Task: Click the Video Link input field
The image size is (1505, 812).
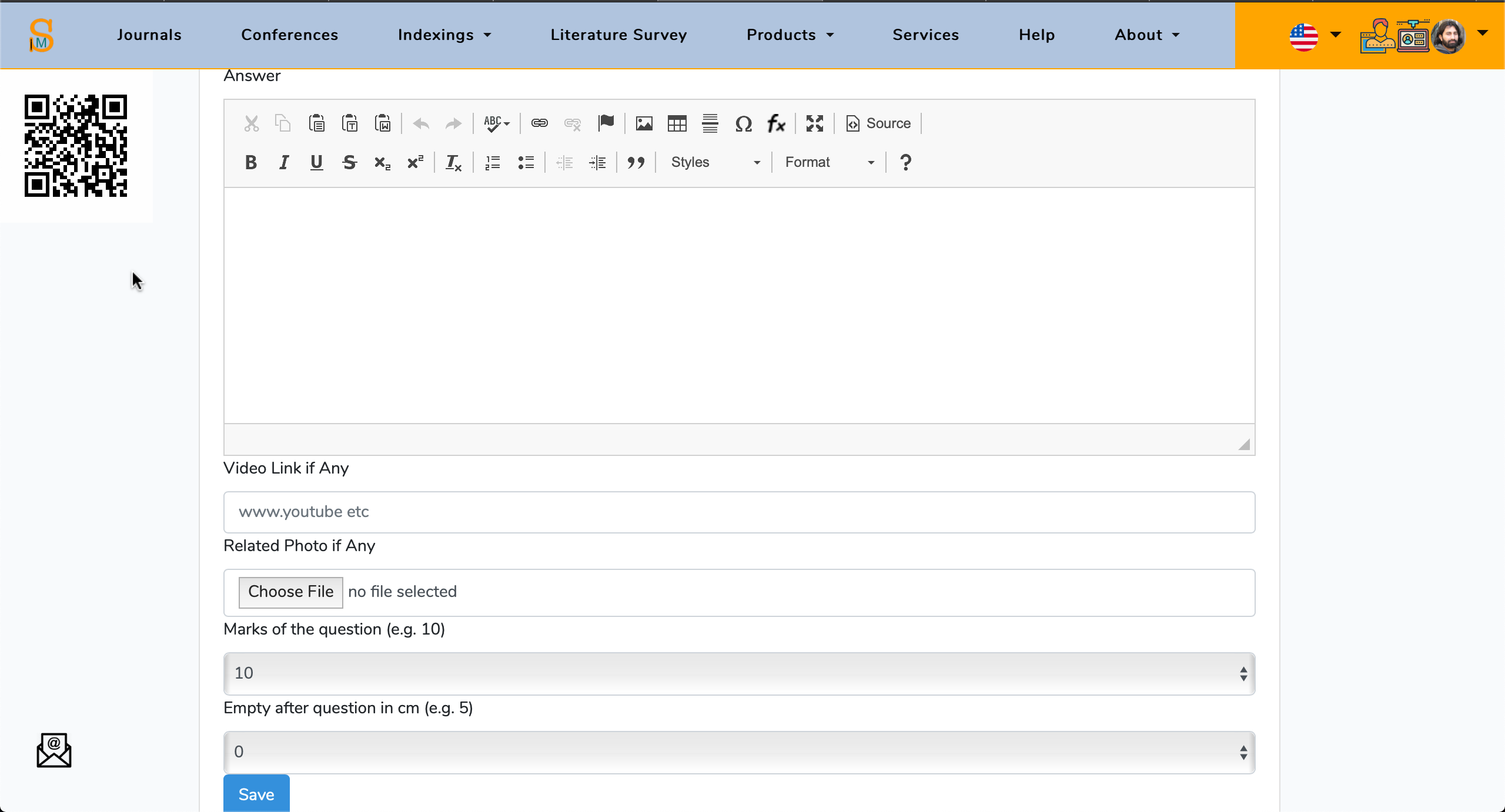Action: (739, 512)
